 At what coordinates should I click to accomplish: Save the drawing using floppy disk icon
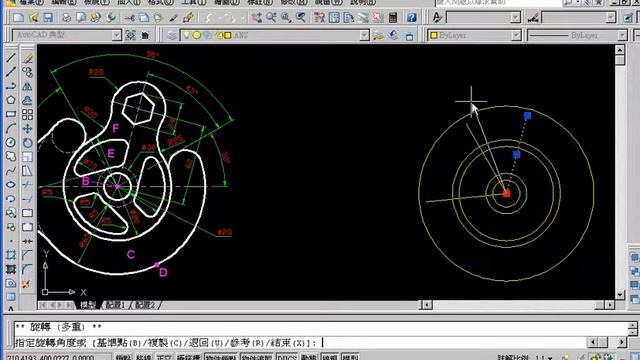pos(48,18)
